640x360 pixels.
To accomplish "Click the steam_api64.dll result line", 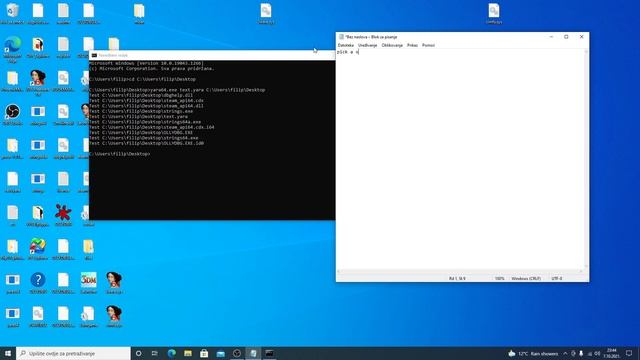I will click(x=146, y=106).
